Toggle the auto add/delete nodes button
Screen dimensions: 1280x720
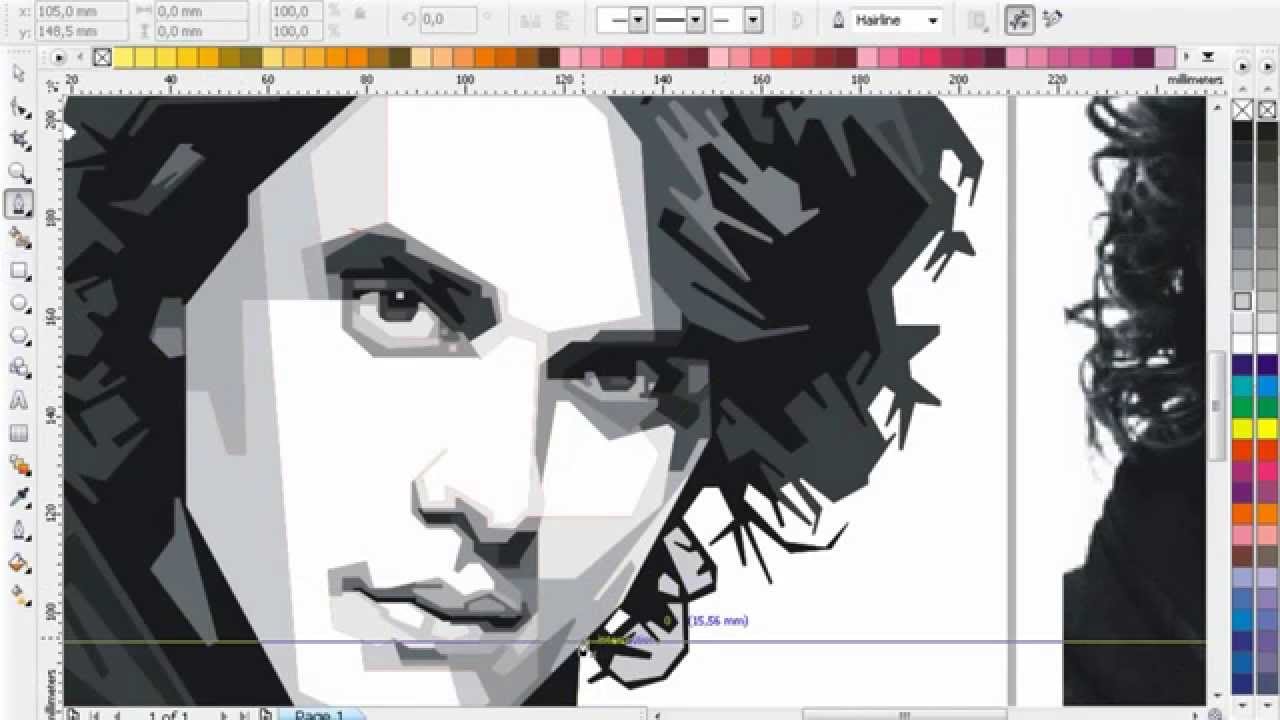[x=1051, y=19]
